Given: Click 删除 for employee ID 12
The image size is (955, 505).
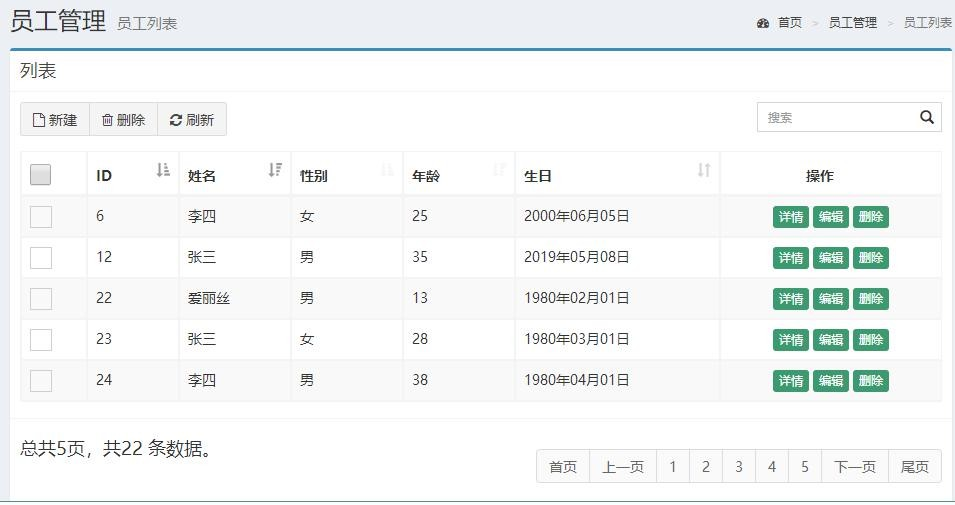Looking at the screenshot, I should (x=871, y=258).
